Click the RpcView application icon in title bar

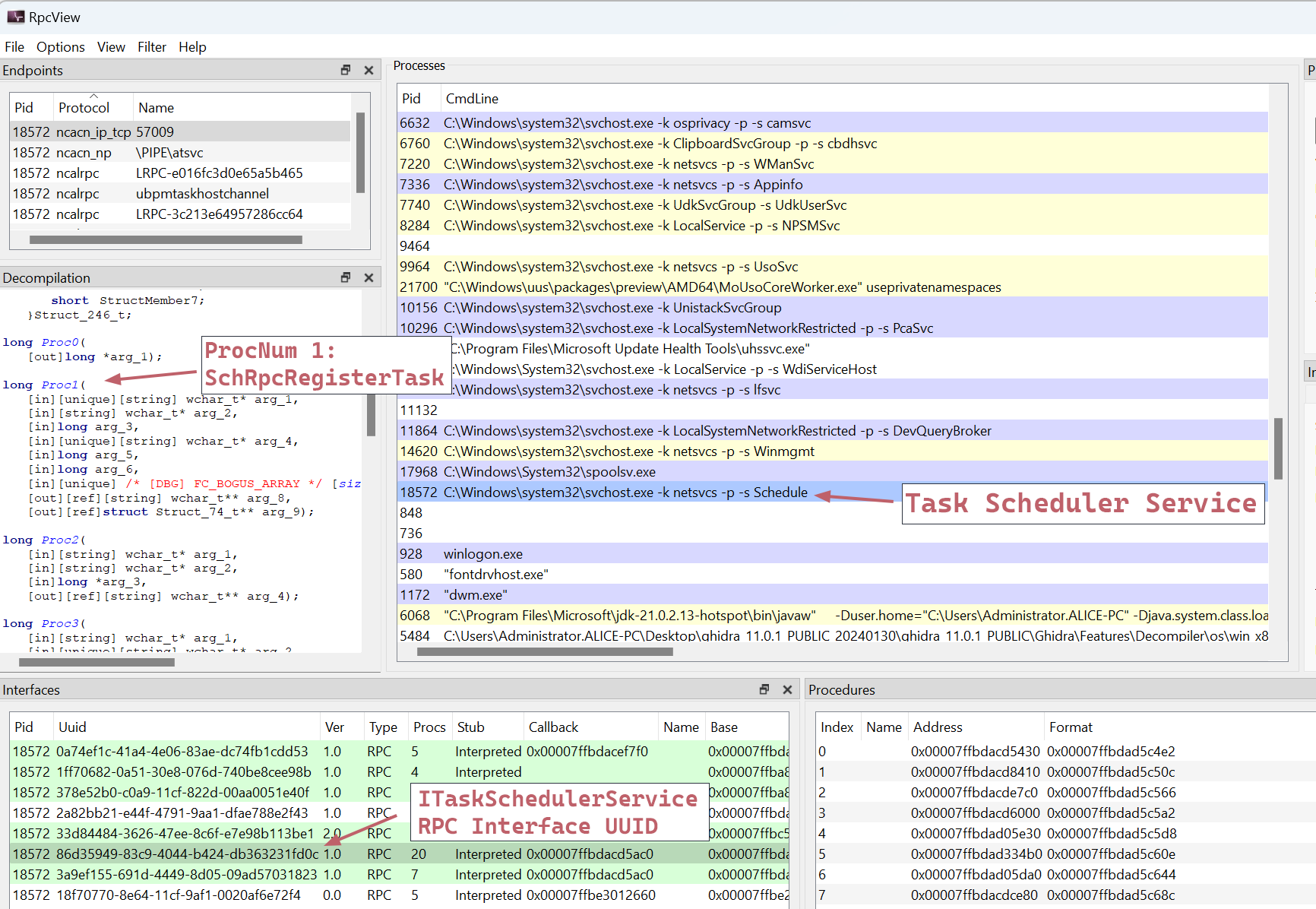click(15, 17)
